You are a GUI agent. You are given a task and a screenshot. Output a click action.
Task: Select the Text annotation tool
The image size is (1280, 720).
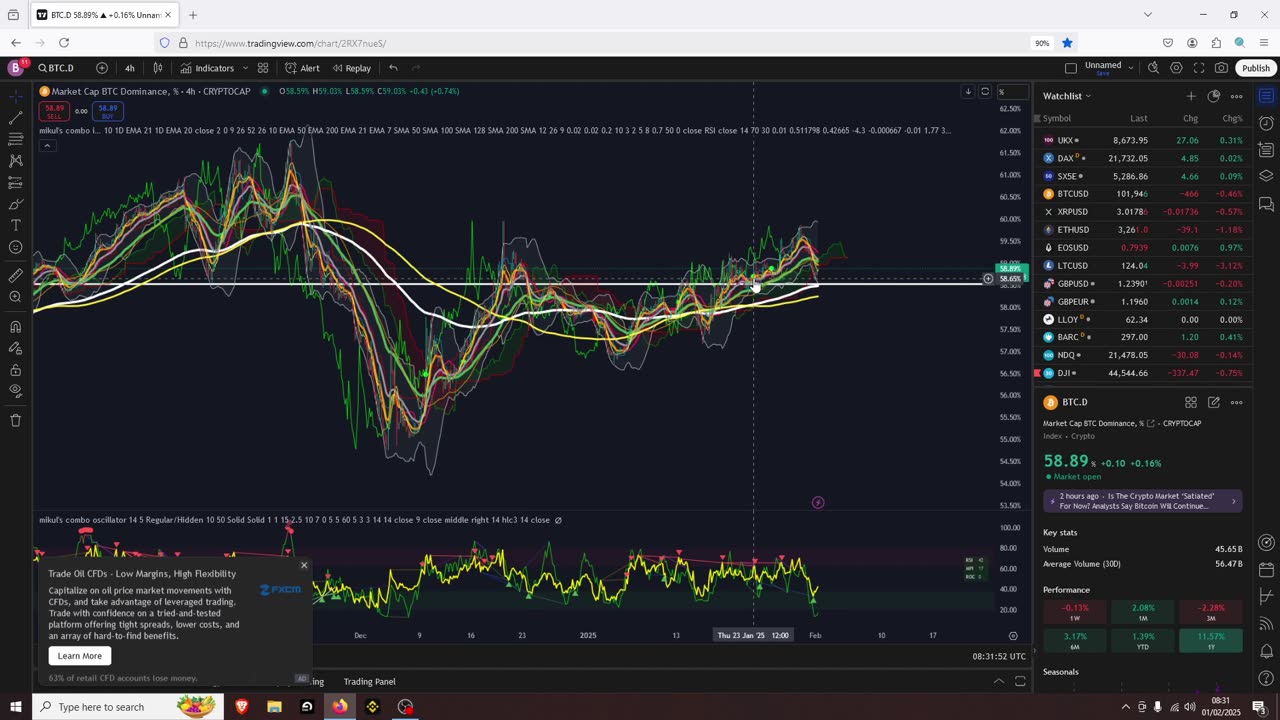[15, 226]
